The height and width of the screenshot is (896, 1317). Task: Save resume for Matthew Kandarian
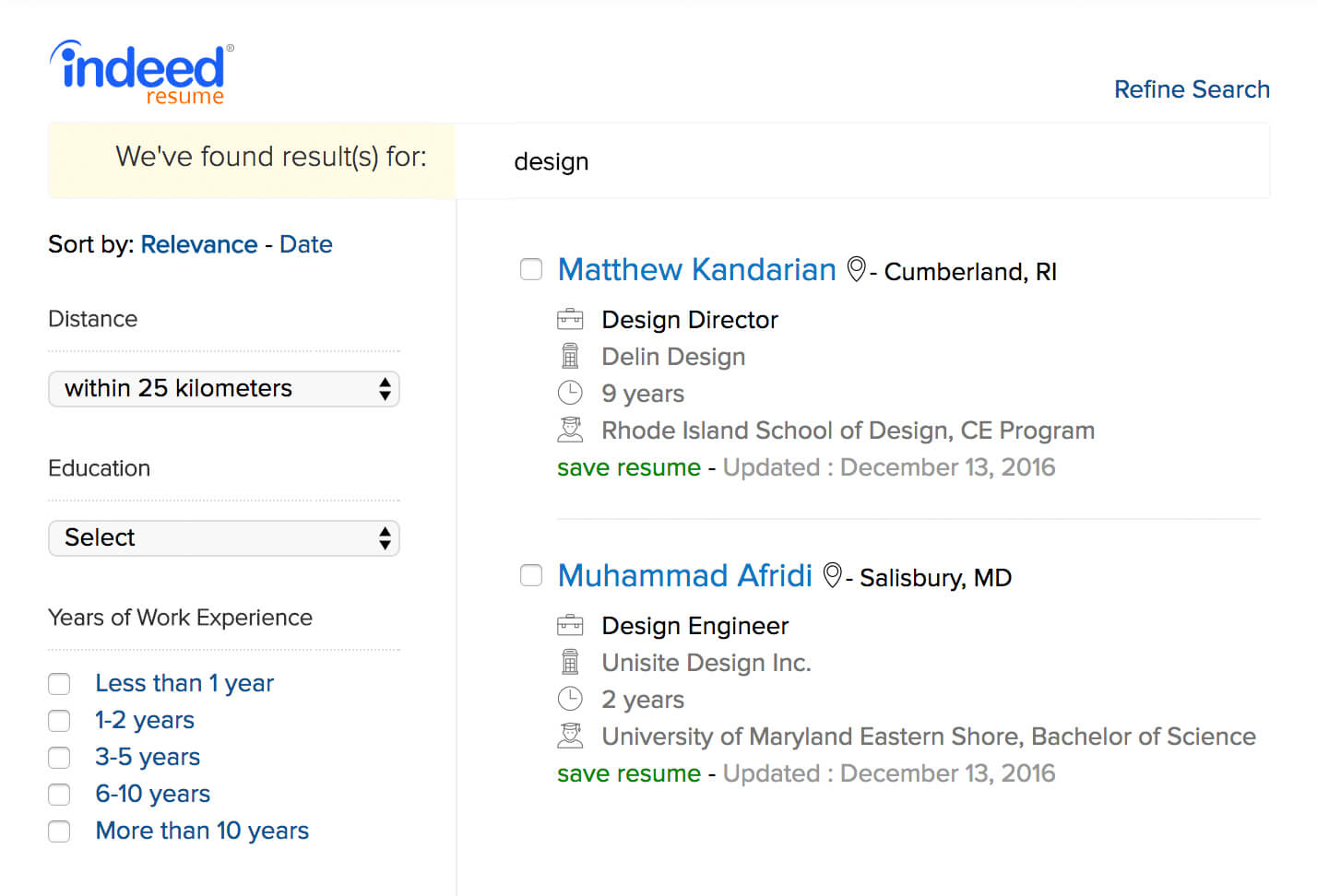[628, 467]
